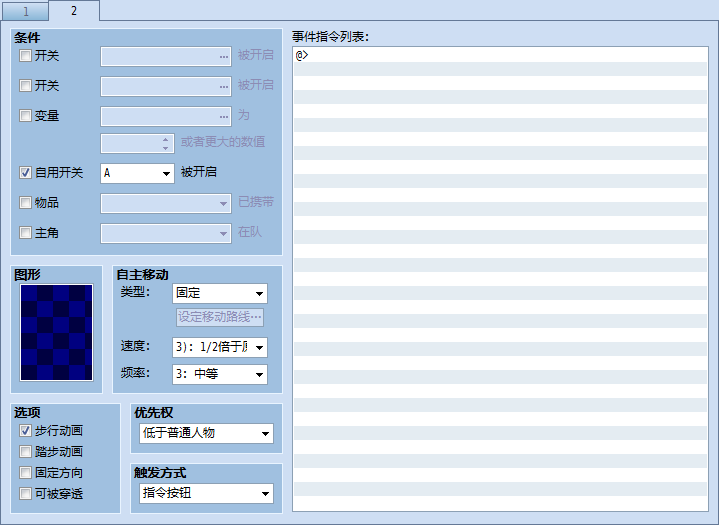Tick the 变量 condition checkbox
Viewport: 719px width, 525px height.
tap(25, 116)
